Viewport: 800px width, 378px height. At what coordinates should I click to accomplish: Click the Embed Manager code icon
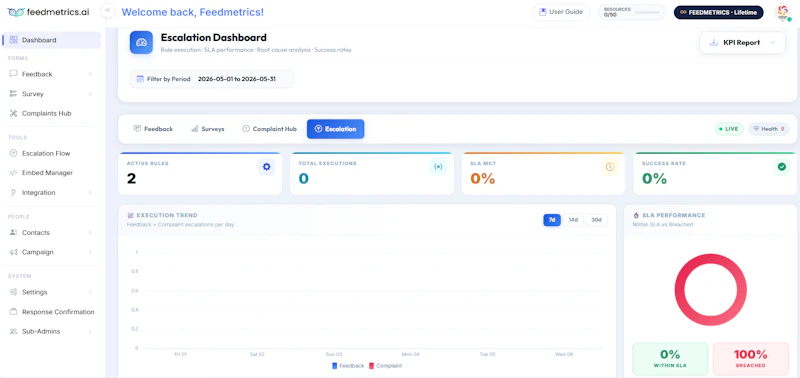13,173
